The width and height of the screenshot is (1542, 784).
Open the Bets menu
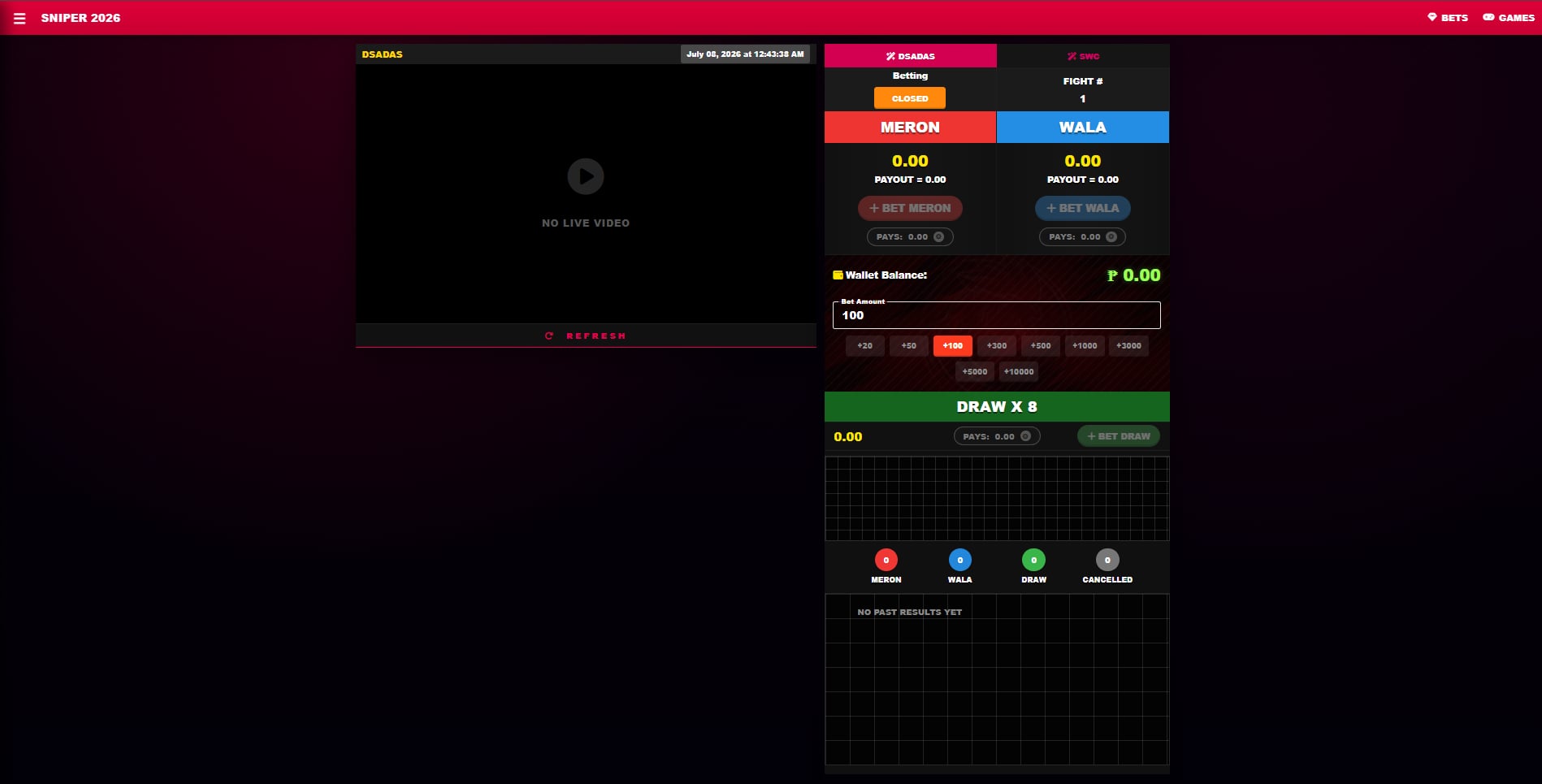tap(1448, 18)
